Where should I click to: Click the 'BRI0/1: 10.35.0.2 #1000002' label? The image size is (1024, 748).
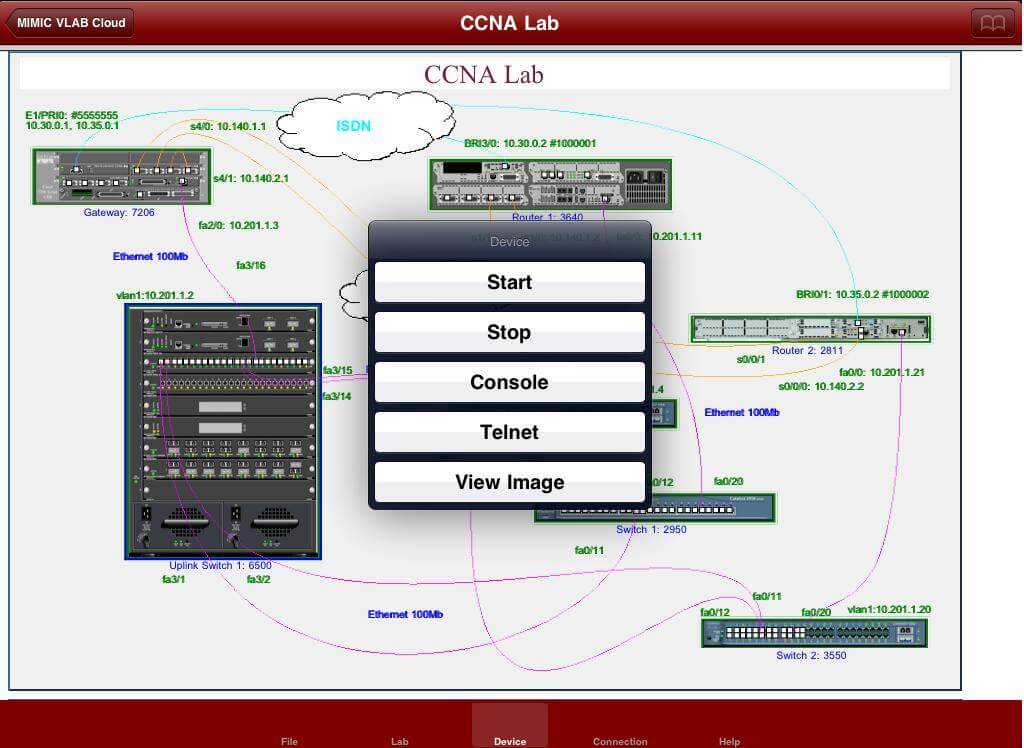pos(862,295)
